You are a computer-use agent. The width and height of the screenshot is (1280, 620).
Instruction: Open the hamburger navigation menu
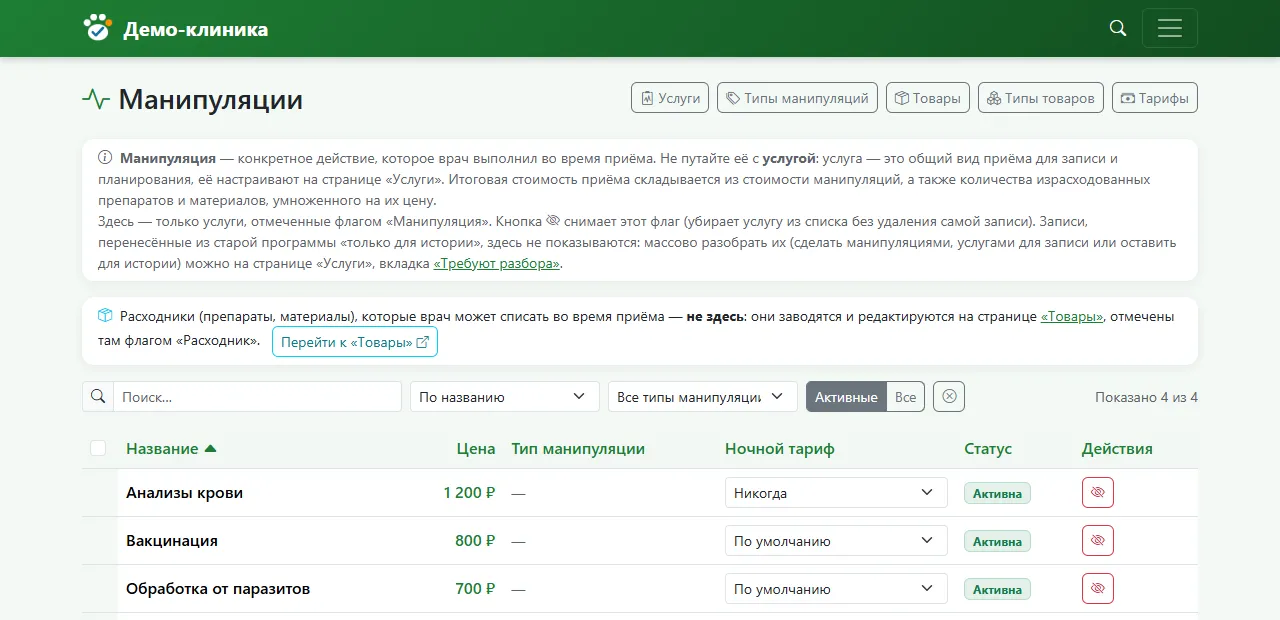[1170, 28]
